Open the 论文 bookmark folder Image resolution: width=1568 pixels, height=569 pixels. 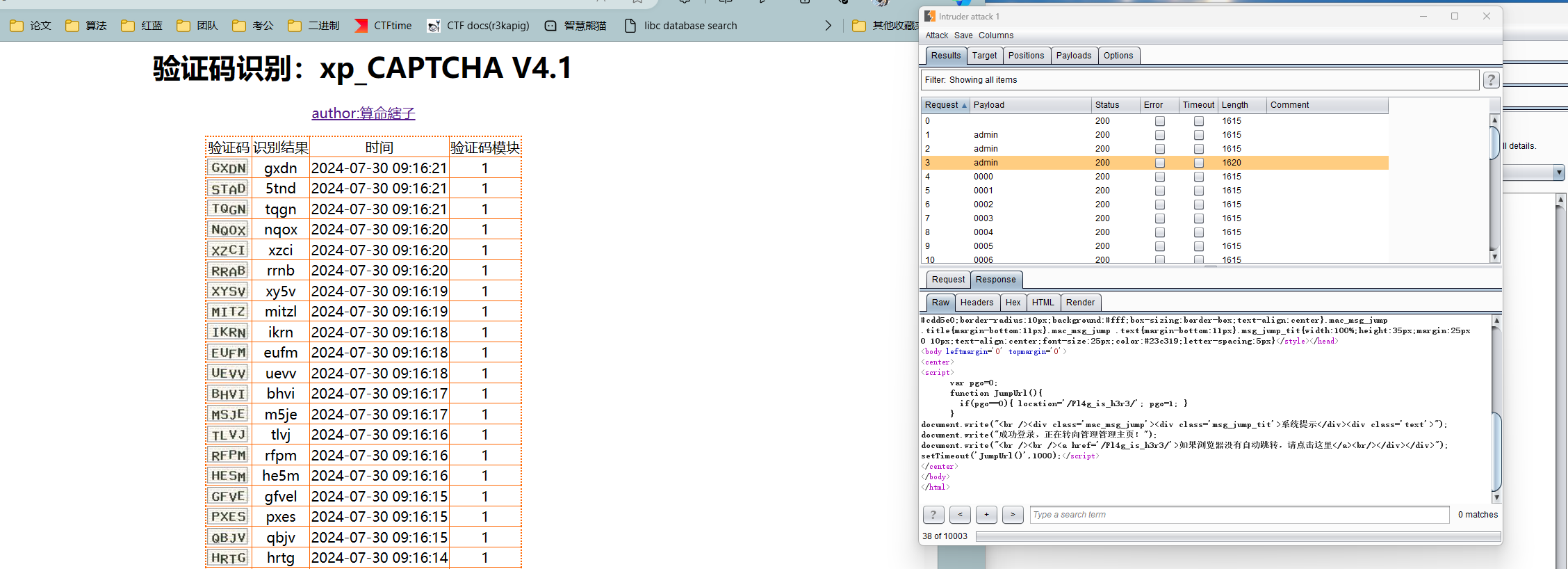click(31, 26)
